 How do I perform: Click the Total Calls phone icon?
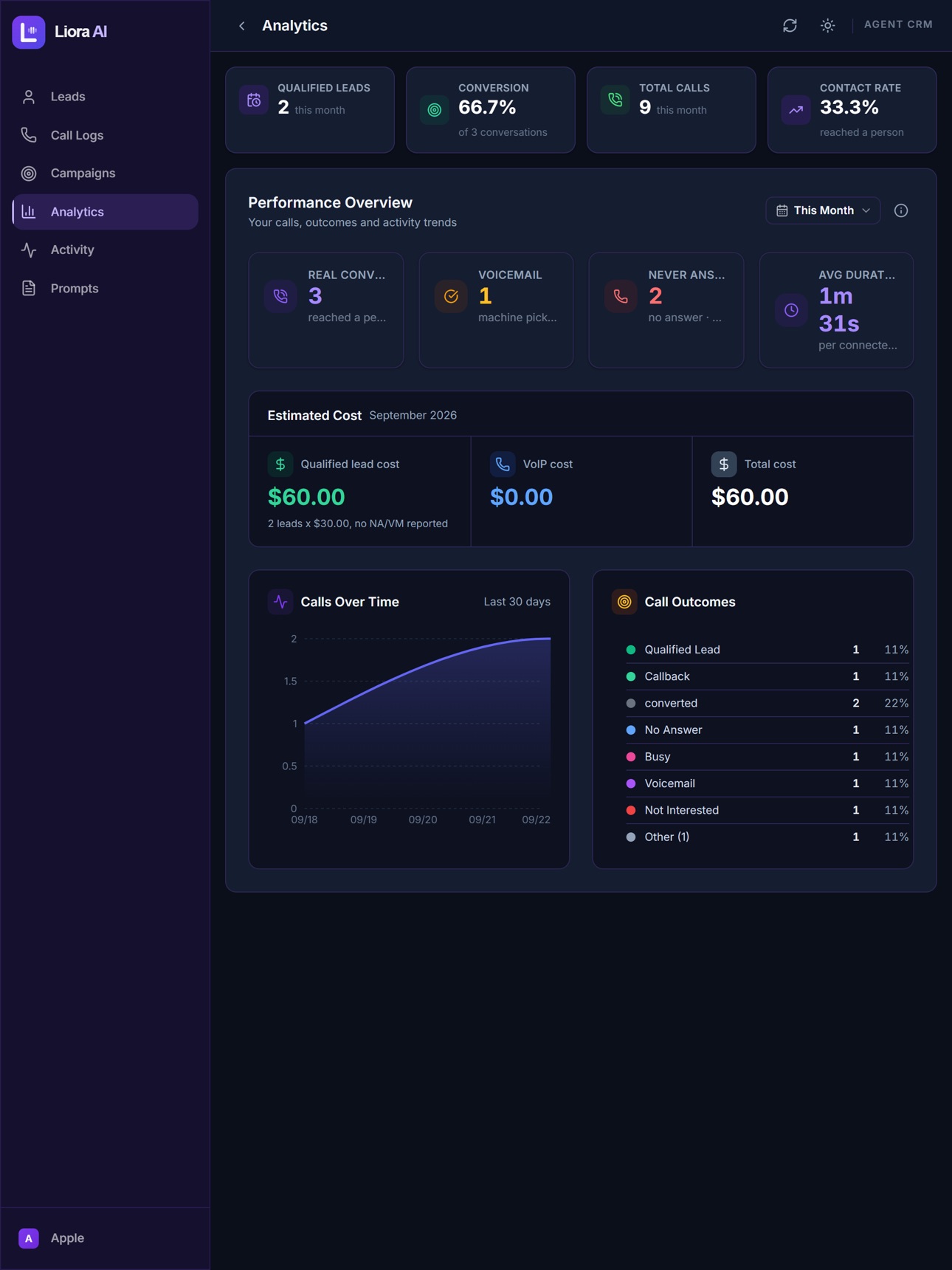pyautogui.click(x=615, y=100)
